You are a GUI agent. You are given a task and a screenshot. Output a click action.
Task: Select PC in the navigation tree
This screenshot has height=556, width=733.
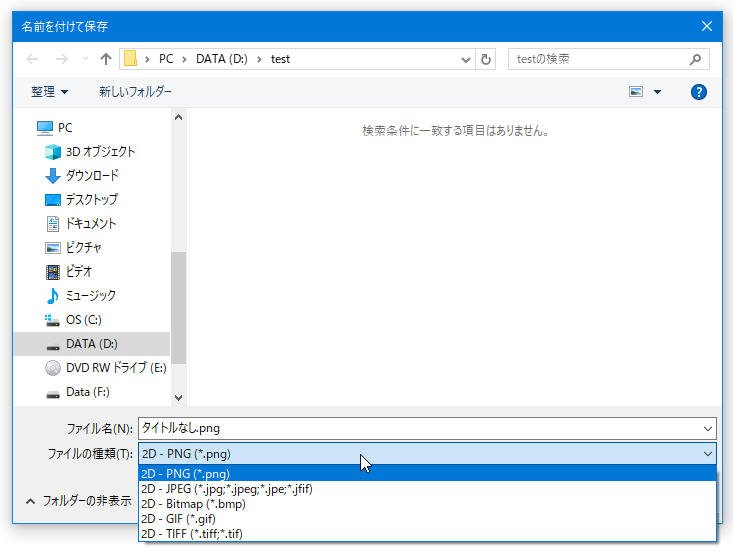tap(54, 128)
